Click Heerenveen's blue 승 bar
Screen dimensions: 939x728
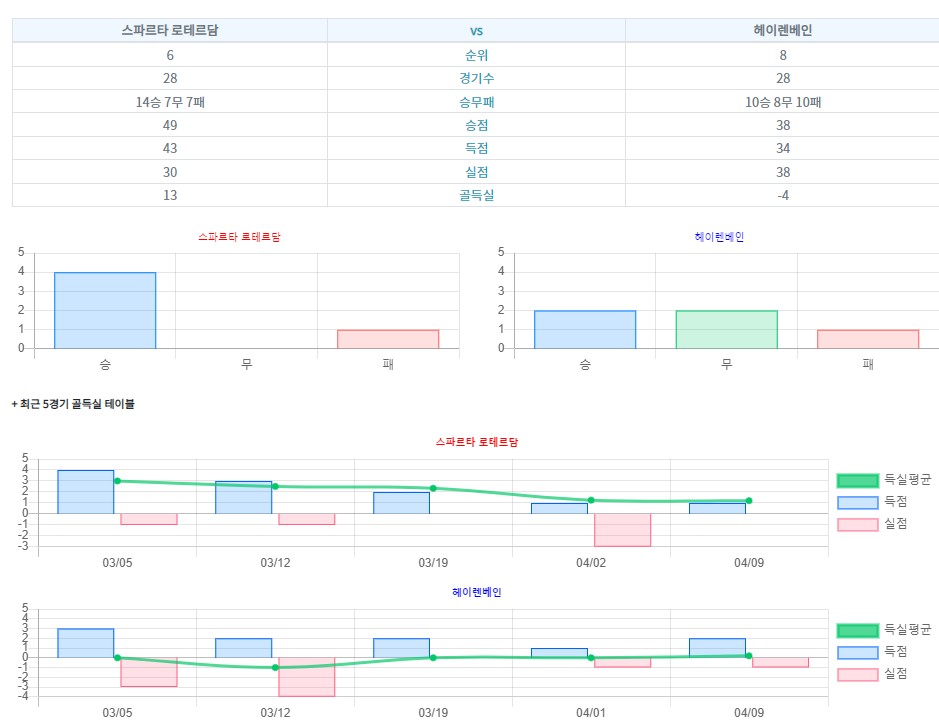point(585,329)
